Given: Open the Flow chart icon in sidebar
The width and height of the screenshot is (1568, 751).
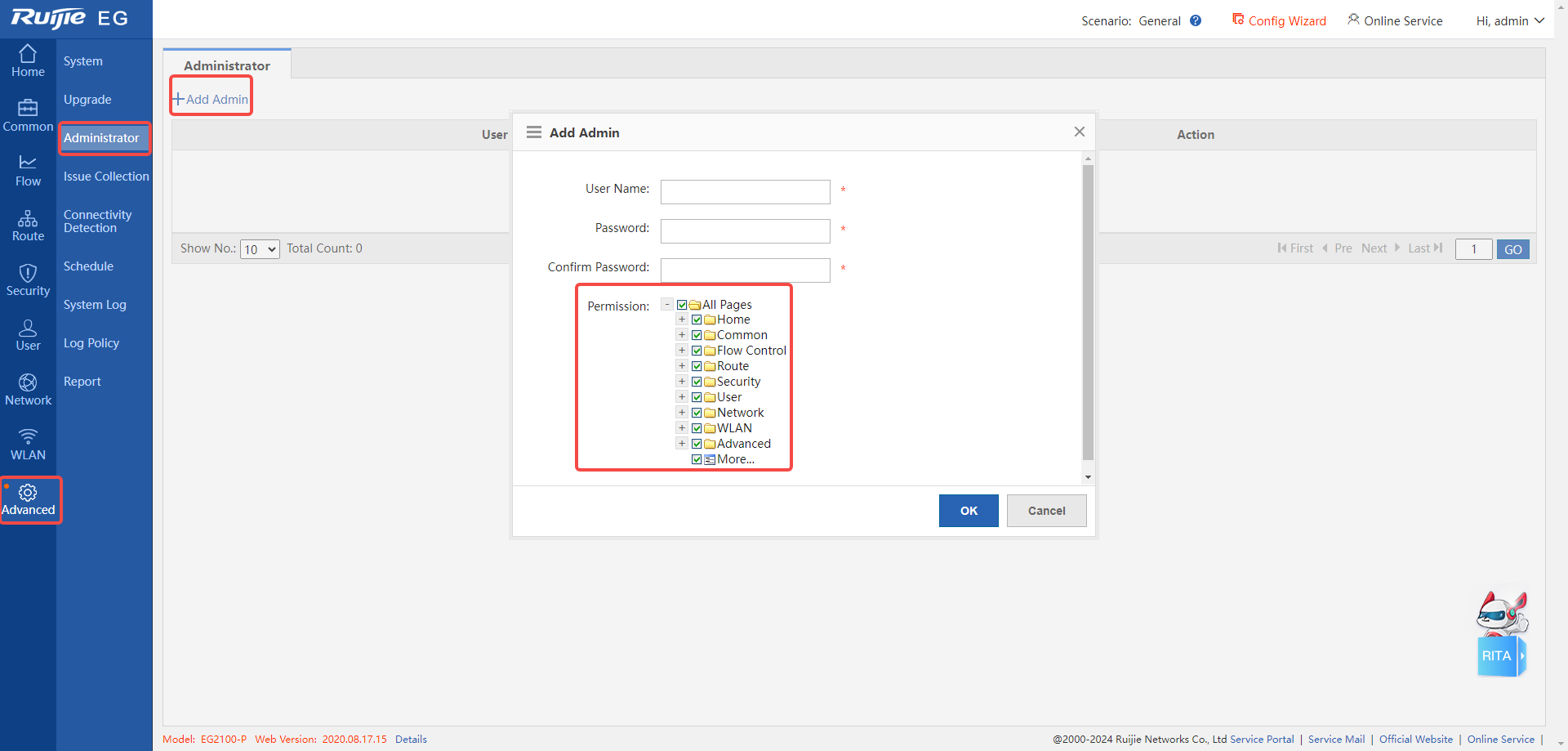Looking at the screenshot, I should [28, 163].
